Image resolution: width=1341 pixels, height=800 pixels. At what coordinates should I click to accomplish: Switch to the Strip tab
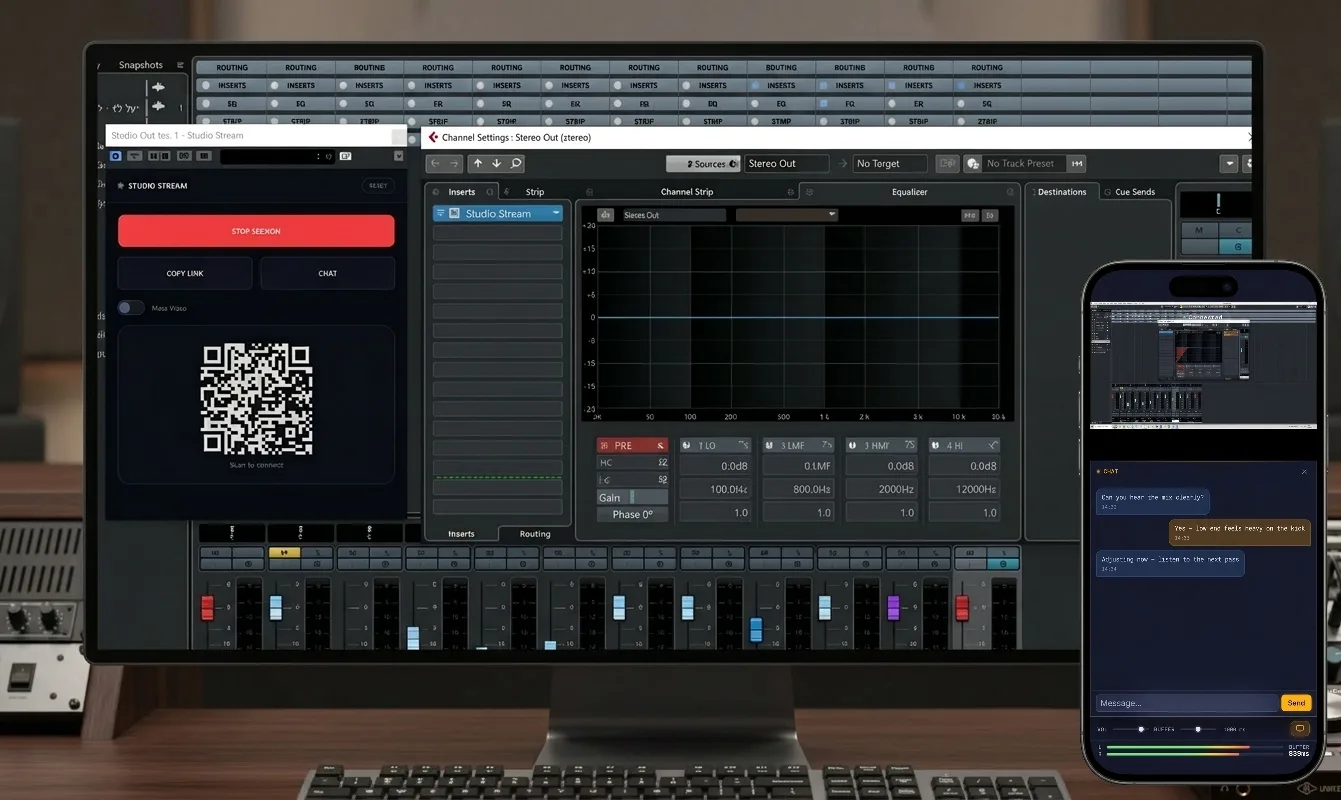click(535, 192)
